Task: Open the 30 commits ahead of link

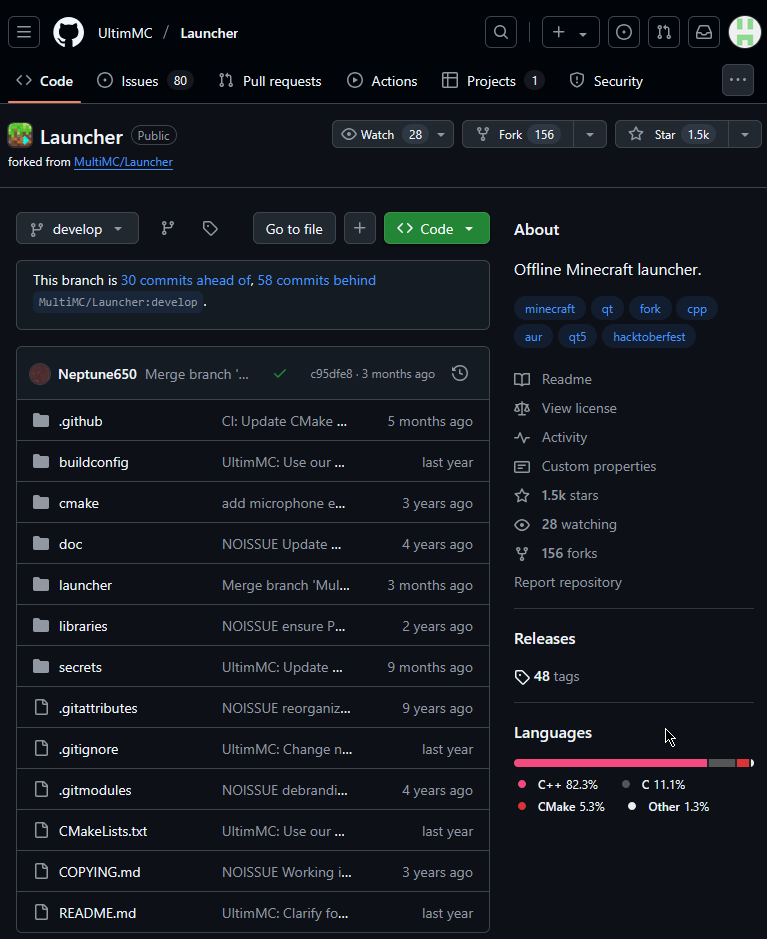Action: 186,280
